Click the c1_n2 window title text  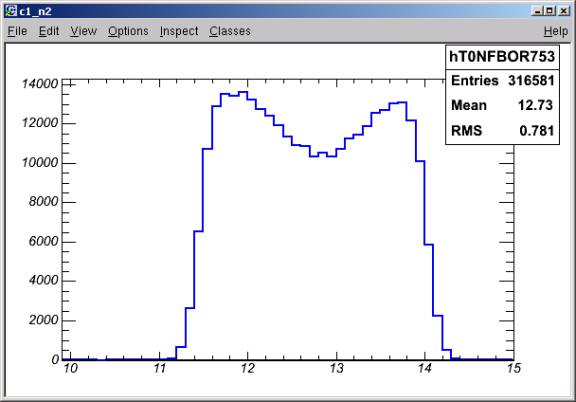coord(36,11)
